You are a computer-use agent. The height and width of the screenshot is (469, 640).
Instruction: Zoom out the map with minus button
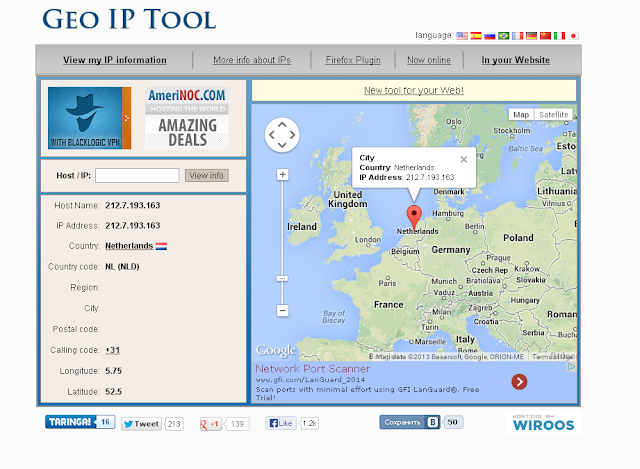coord(282,311)
